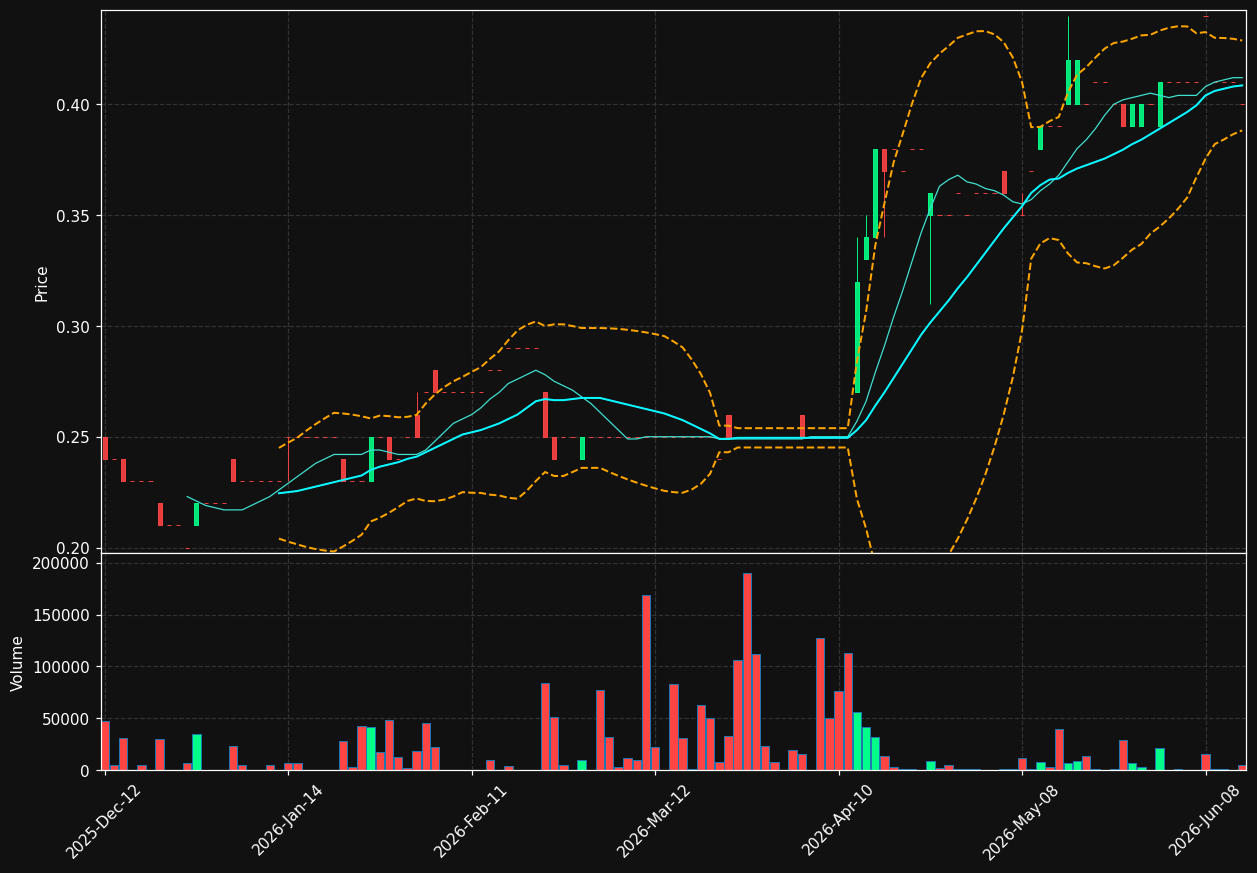Click the 0.40 price tick label

[x=74, y=105]
